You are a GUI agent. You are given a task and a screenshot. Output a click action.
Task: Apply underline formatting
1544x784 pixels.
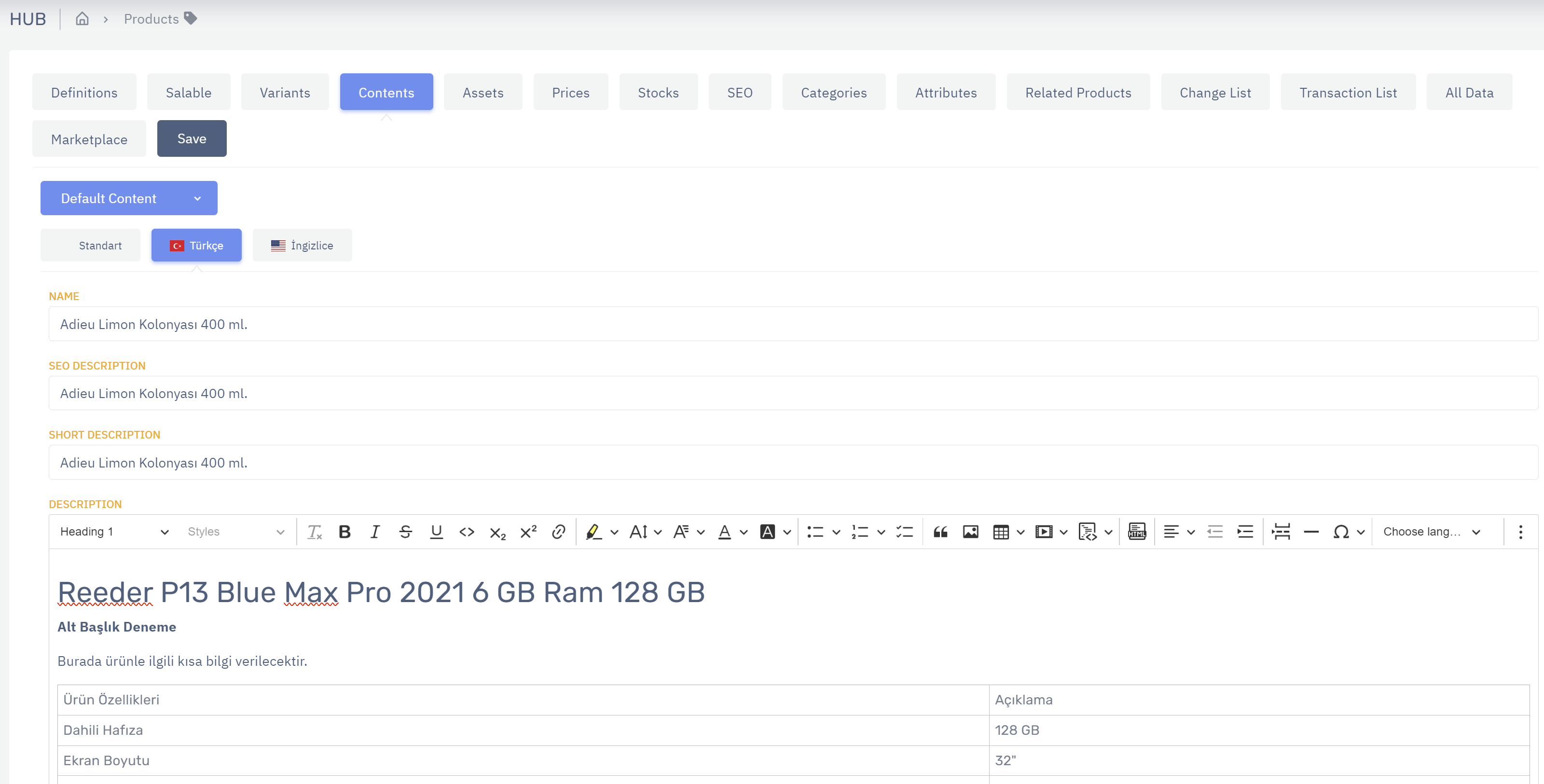(436, 532)
